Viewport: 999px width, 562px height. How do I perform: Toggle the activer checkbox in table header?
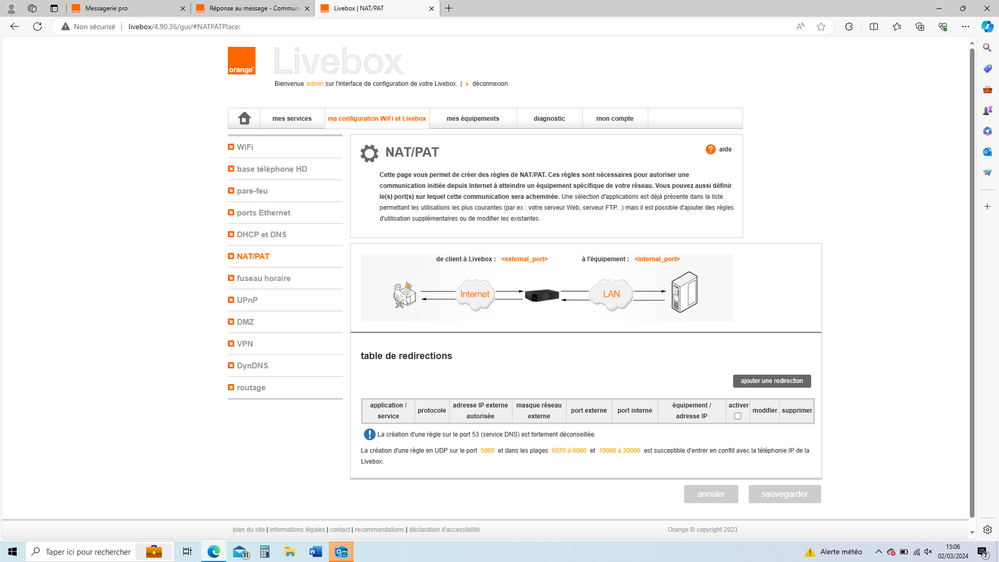(738, 416)
